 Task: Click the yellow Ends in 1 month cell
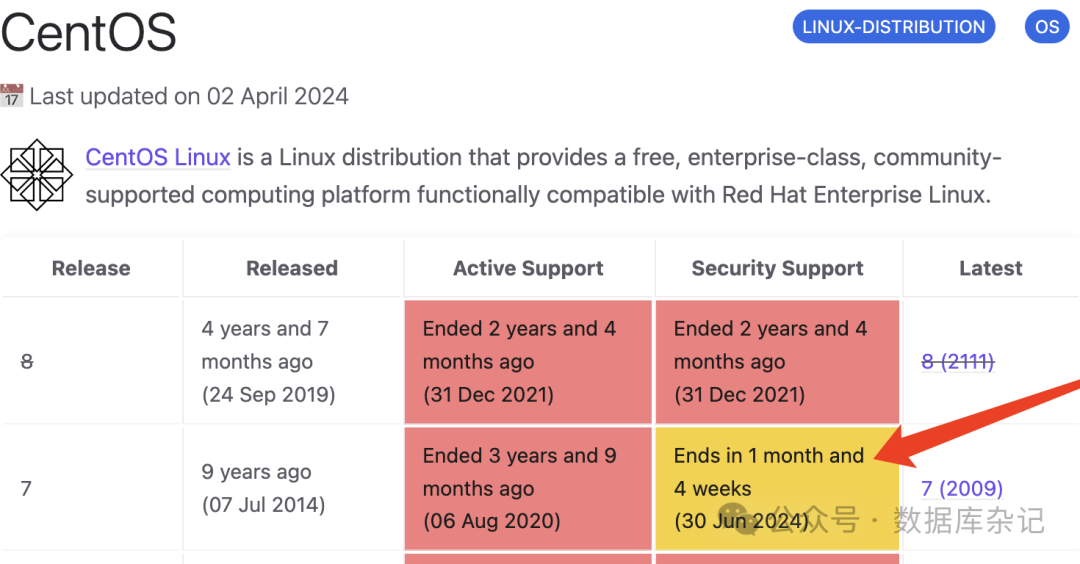(x=777, y=487)
